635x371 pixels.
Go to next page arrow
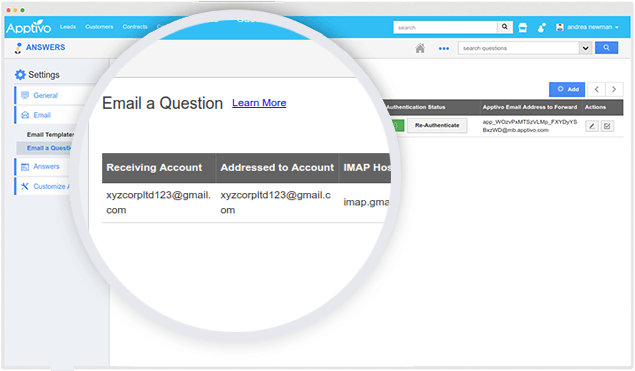[614, 89]
